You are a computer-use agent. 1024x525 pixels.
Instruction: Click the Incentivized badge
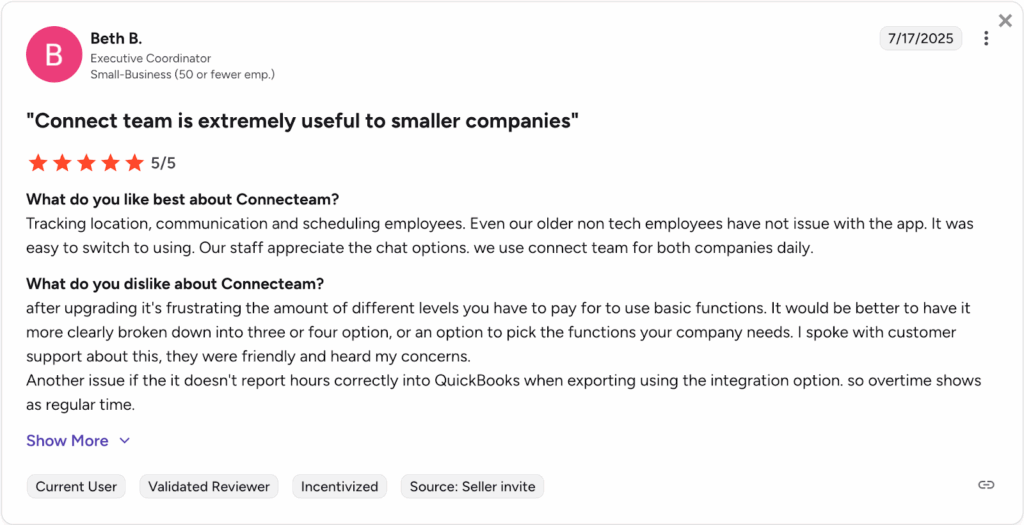340,487
